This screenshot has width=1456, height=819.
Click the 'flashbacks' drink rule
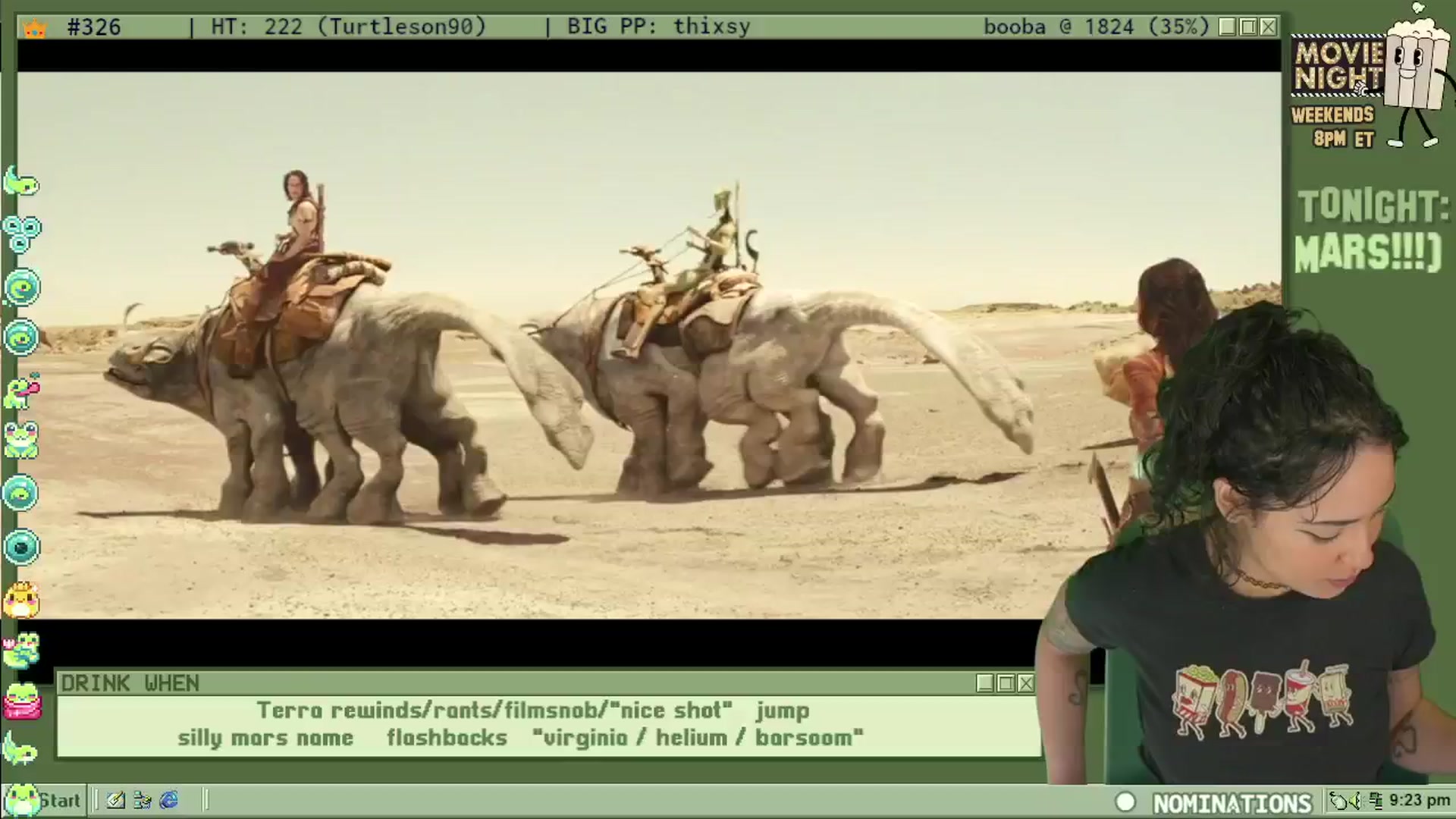447,738
